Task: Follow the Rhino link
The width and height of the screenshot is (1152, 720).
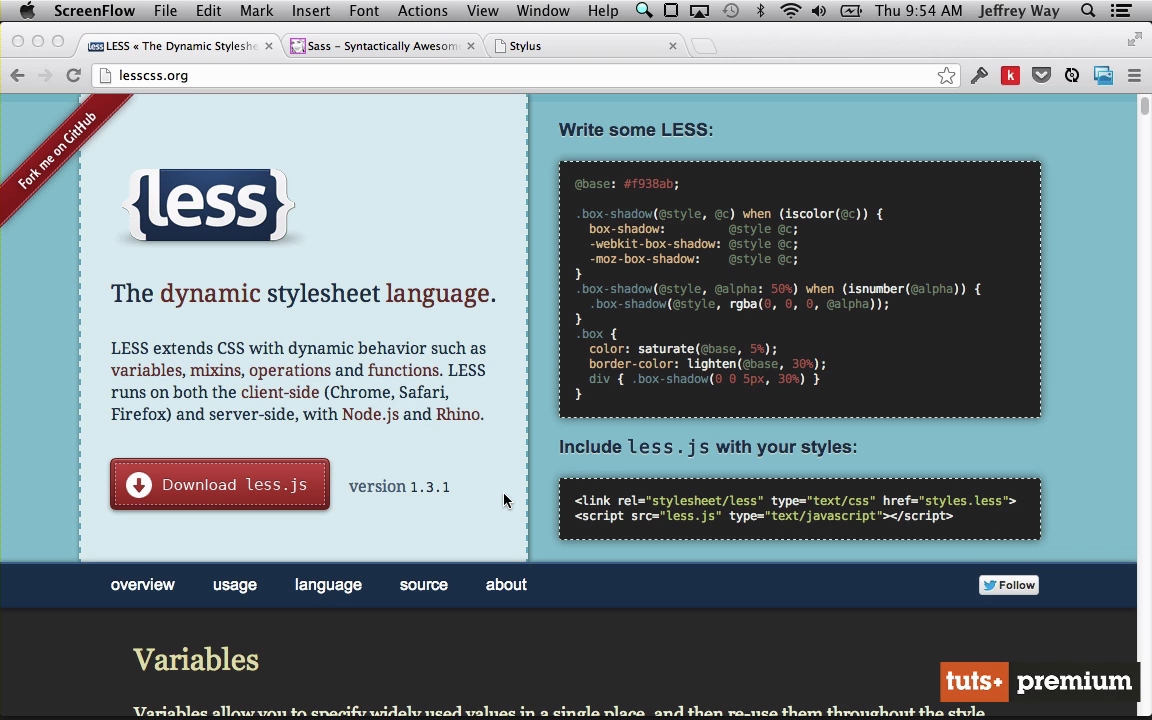Action: (x=458, y=414)
